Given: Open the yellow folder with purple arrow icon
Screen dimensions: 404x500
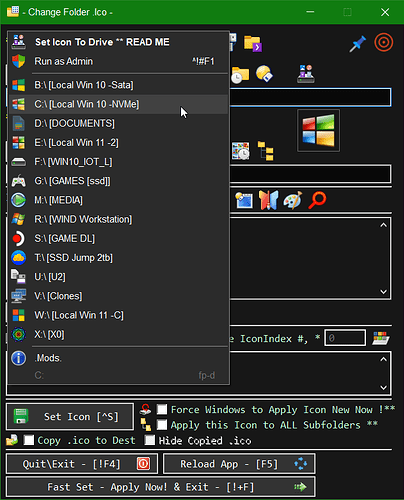Looking at the screenshot, I should pyautogui.click(x=253, y=43).
